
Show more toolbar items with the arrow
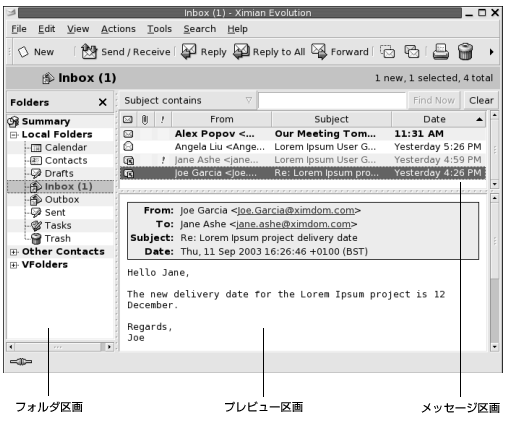click(x=491, y=52)
